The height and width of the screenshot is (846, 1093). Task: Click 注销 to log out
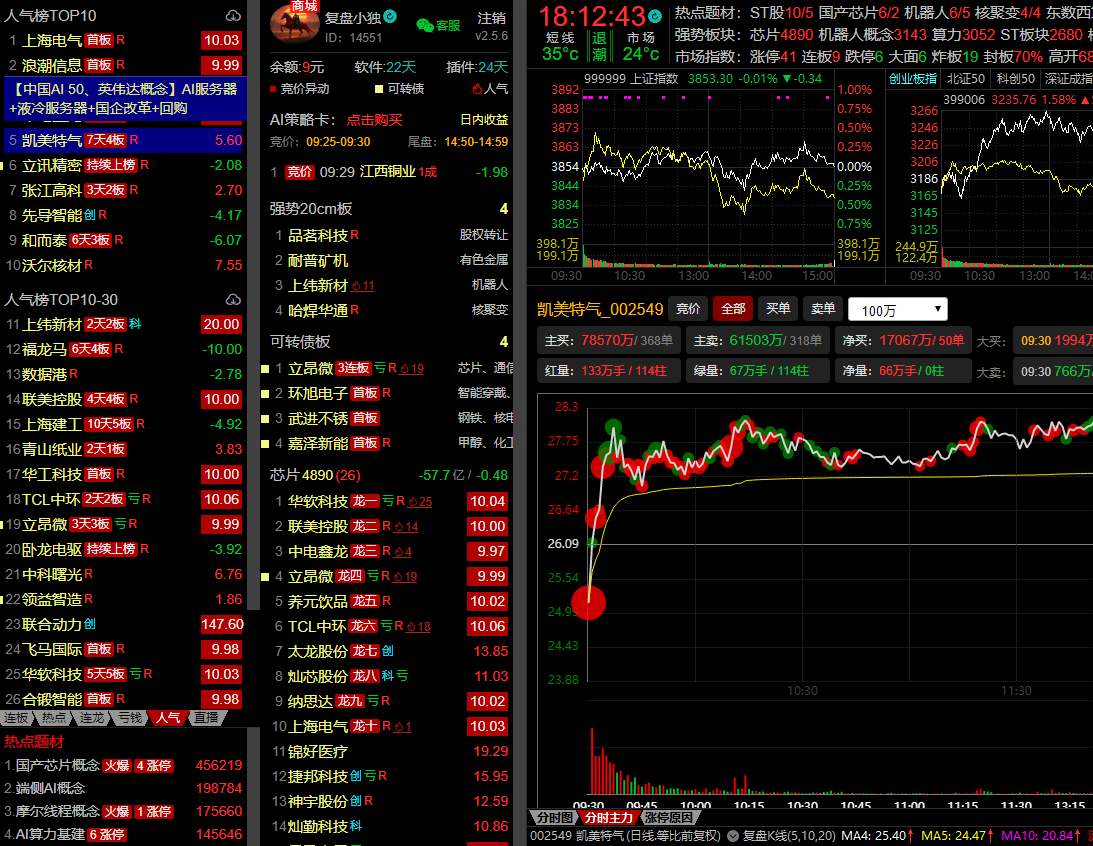click(492, 18)
